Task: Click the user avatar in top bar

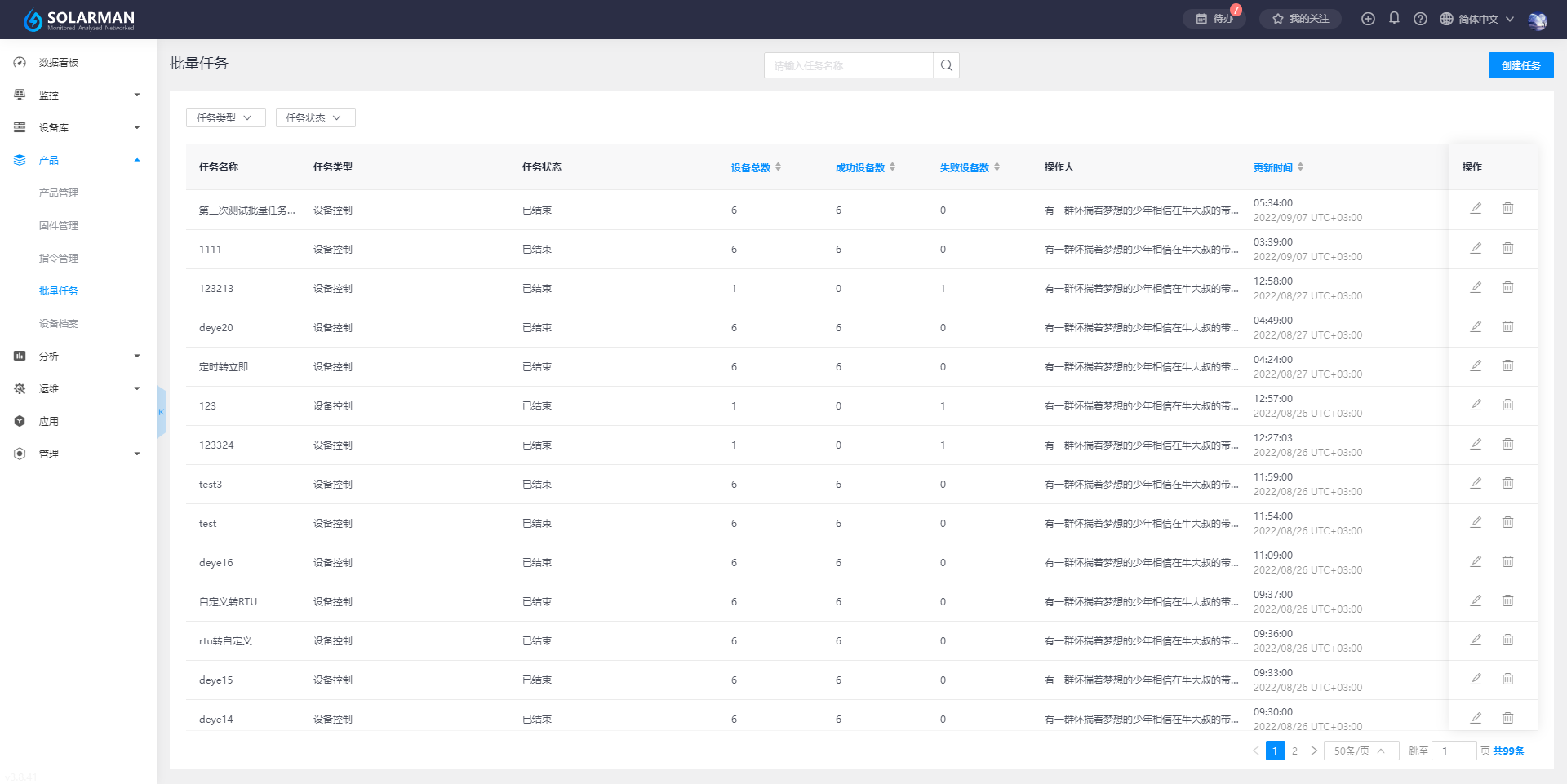Action: [1537, 20]
